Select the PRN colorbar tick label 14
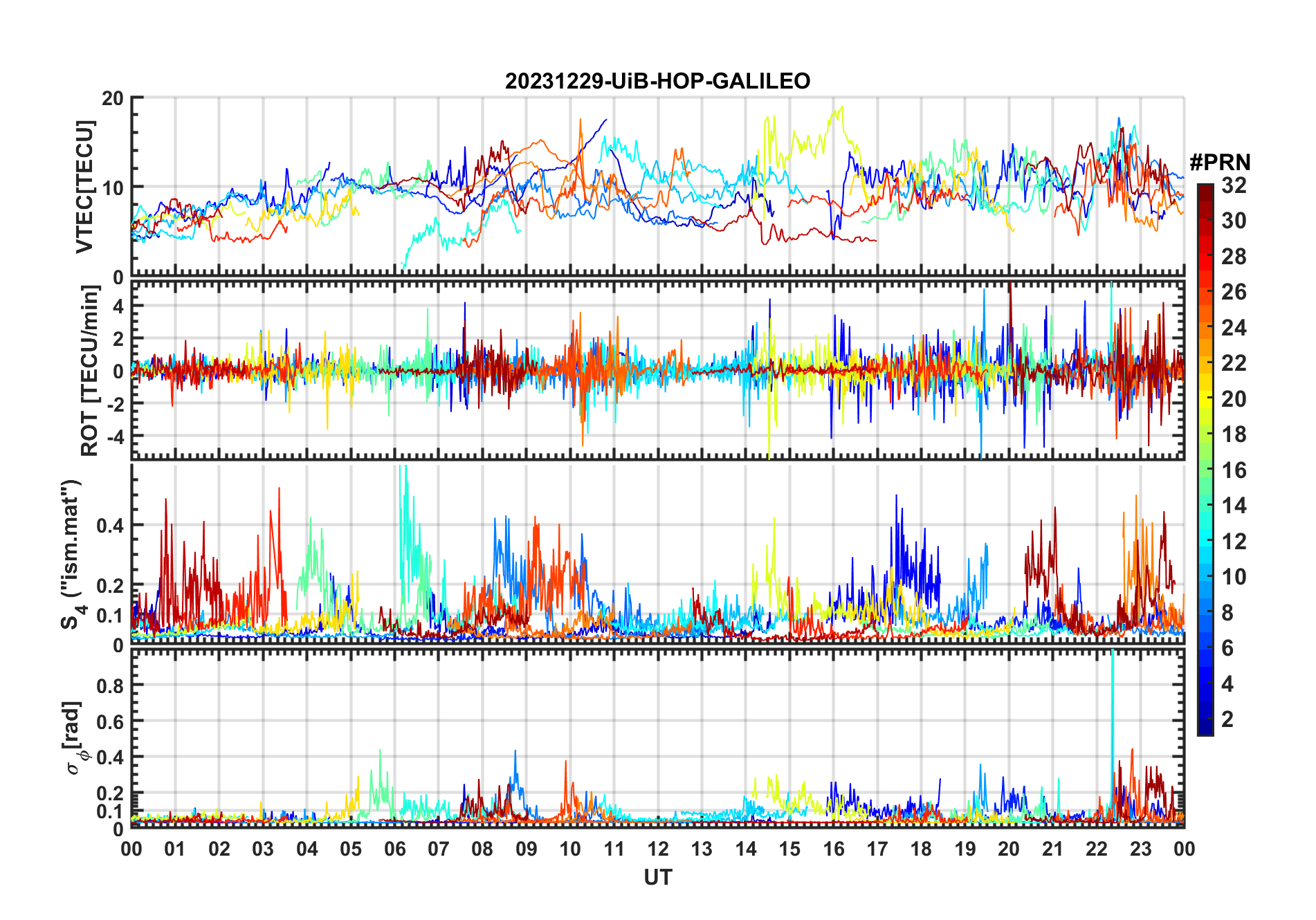 (x=1234, y=506)
